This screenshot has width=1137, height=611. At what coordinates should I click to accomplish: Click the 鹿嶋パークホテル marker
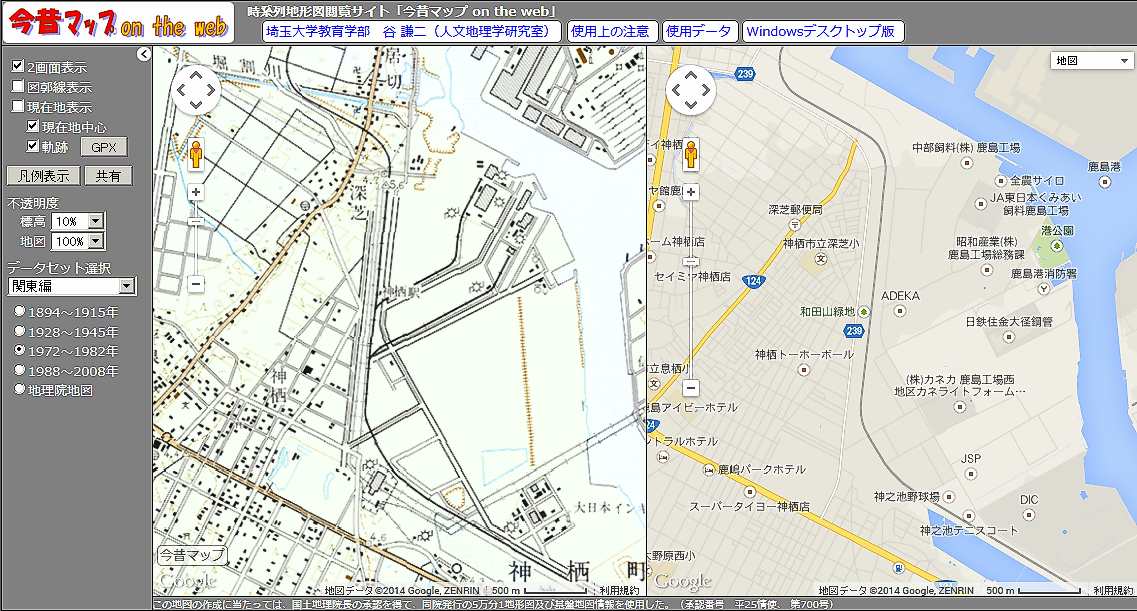(709, 470)
